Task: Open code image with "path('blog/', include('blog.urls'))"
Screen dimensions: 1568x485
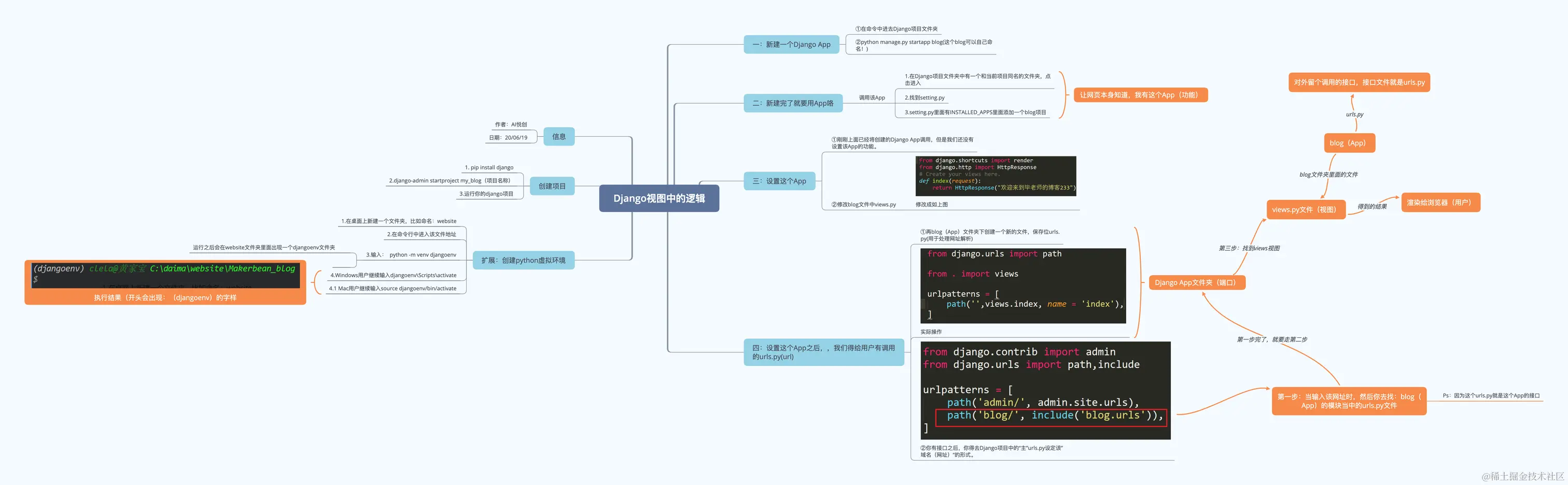Action: tap(1046, 390)
